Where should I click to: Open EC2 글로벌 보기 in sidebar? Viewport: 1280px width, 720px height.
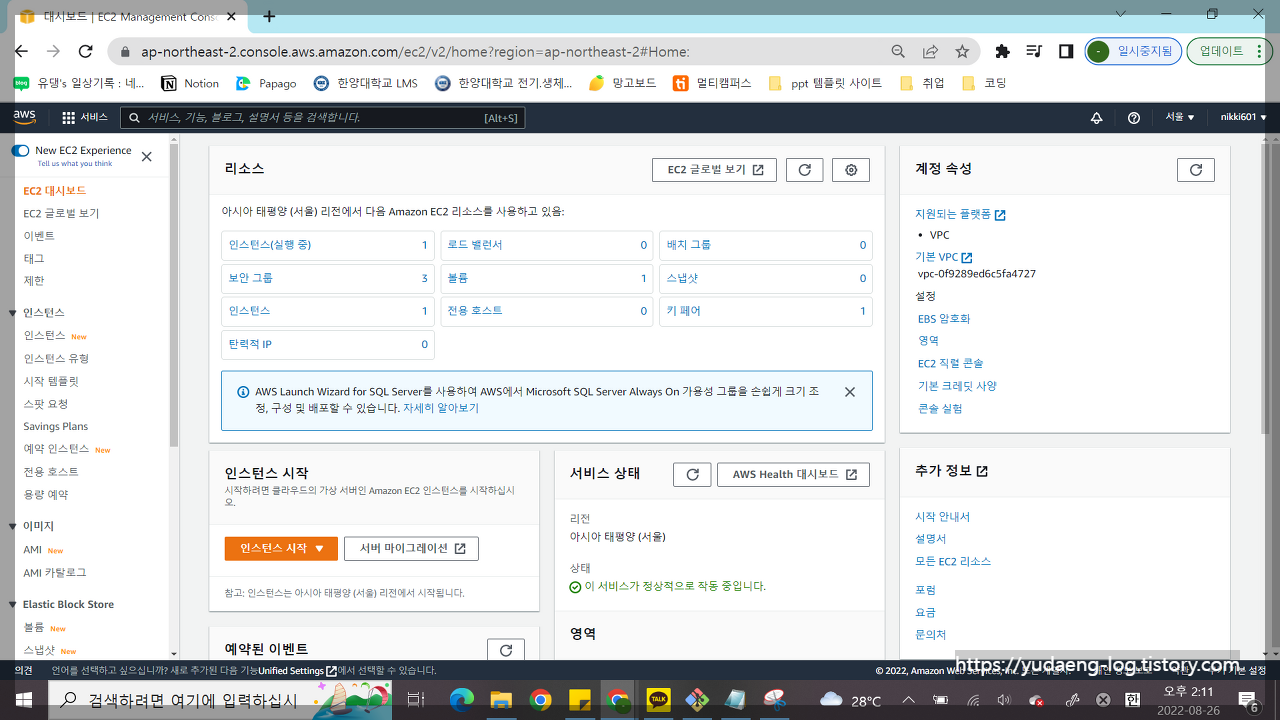61,213
